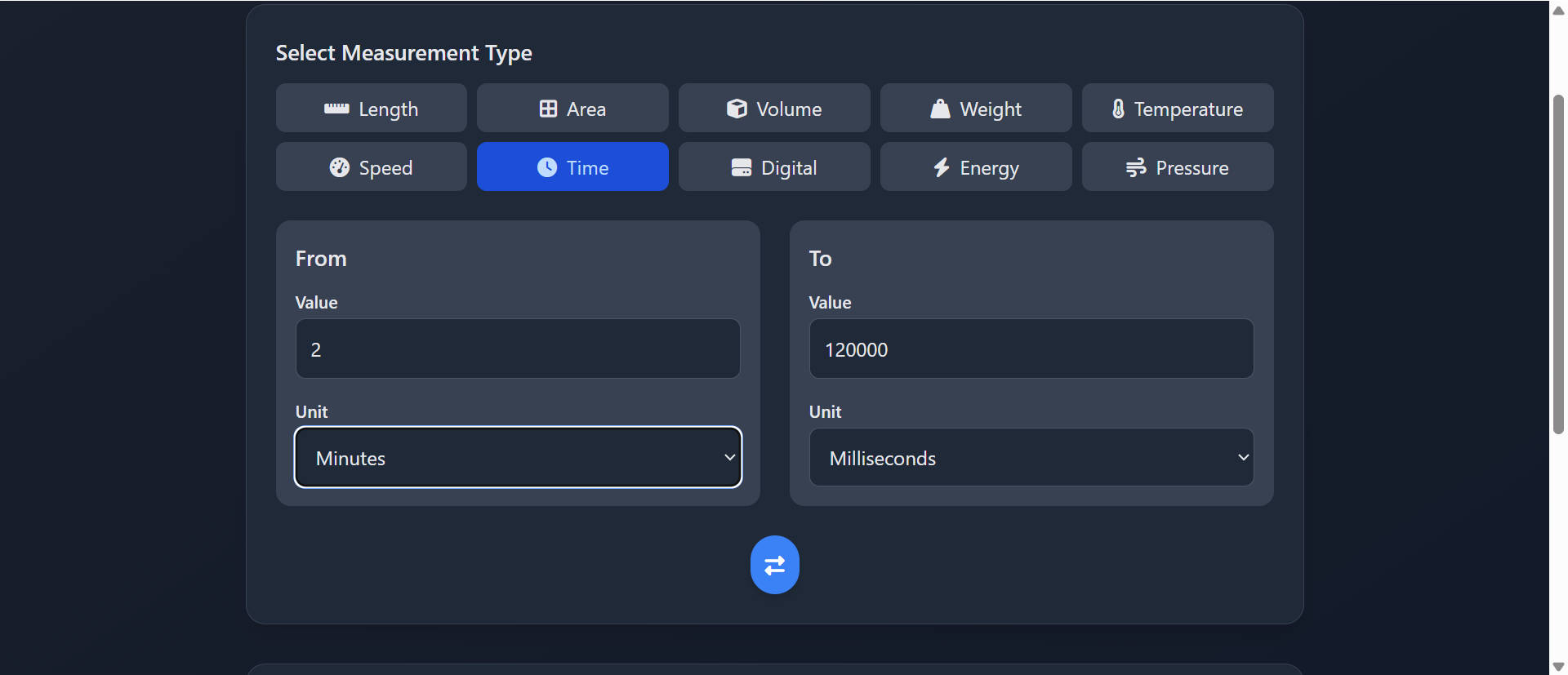
Task: Click the page vertical scrollbar thumb
Action: tap(1558, 265)
